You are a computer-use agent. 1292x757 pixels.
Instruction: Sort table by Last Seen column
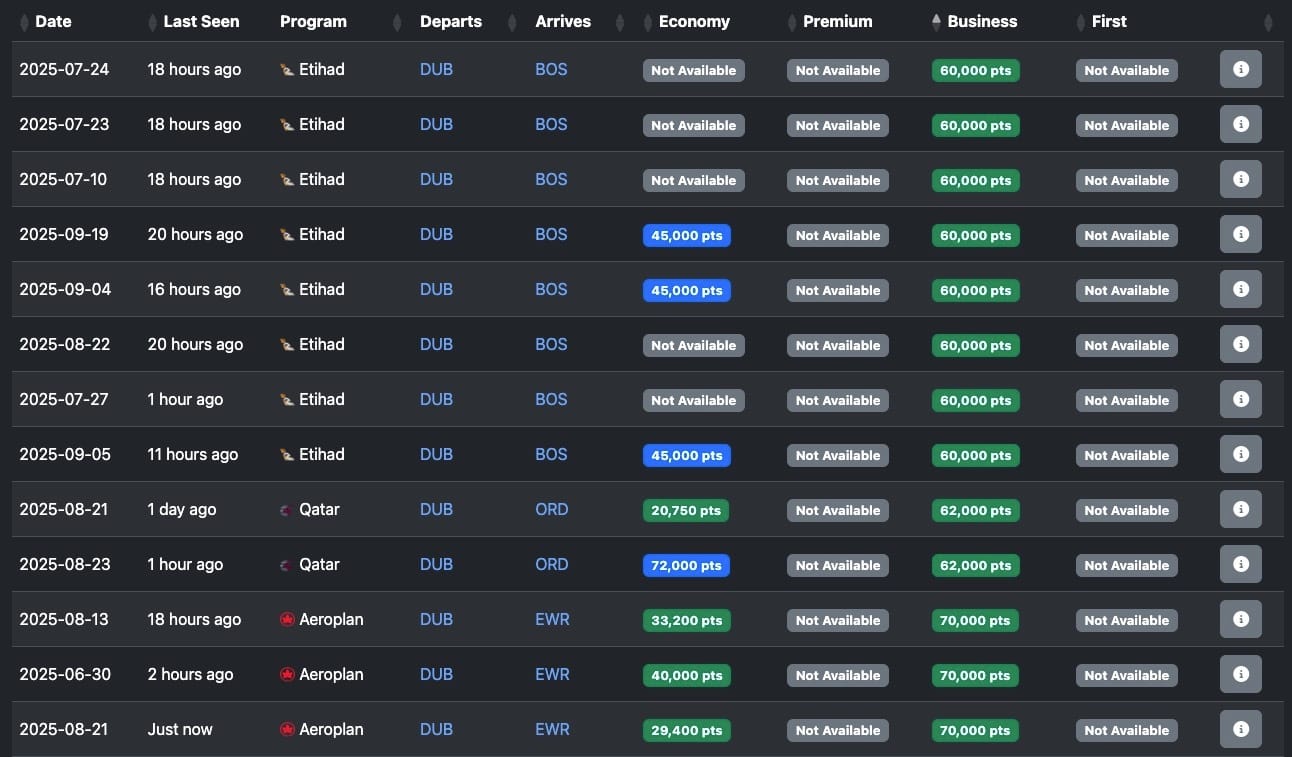pyautogui.click(x=201, y=21)
